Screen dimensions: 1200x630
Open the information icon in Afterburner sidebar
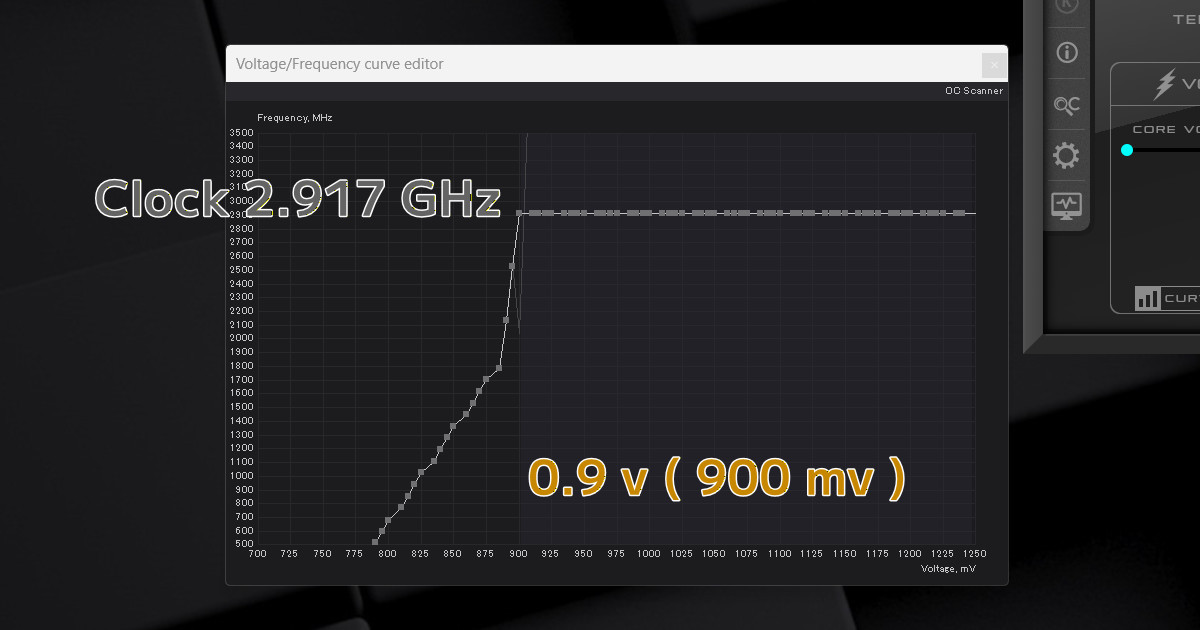1066,52
